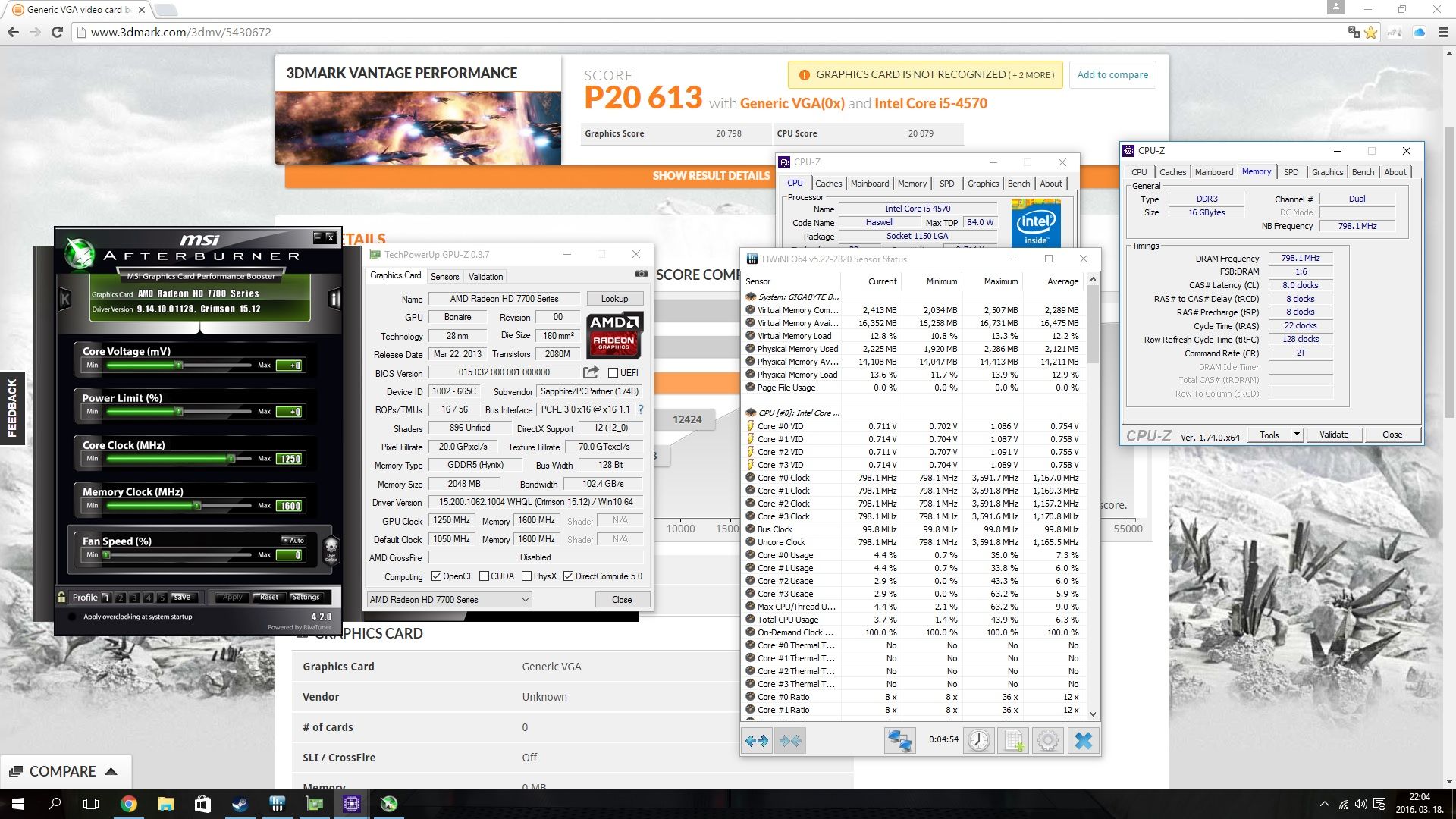Screen dimensions: 1456x819
Task: Open Steam from the taskbar
Action: pos(240,804)
